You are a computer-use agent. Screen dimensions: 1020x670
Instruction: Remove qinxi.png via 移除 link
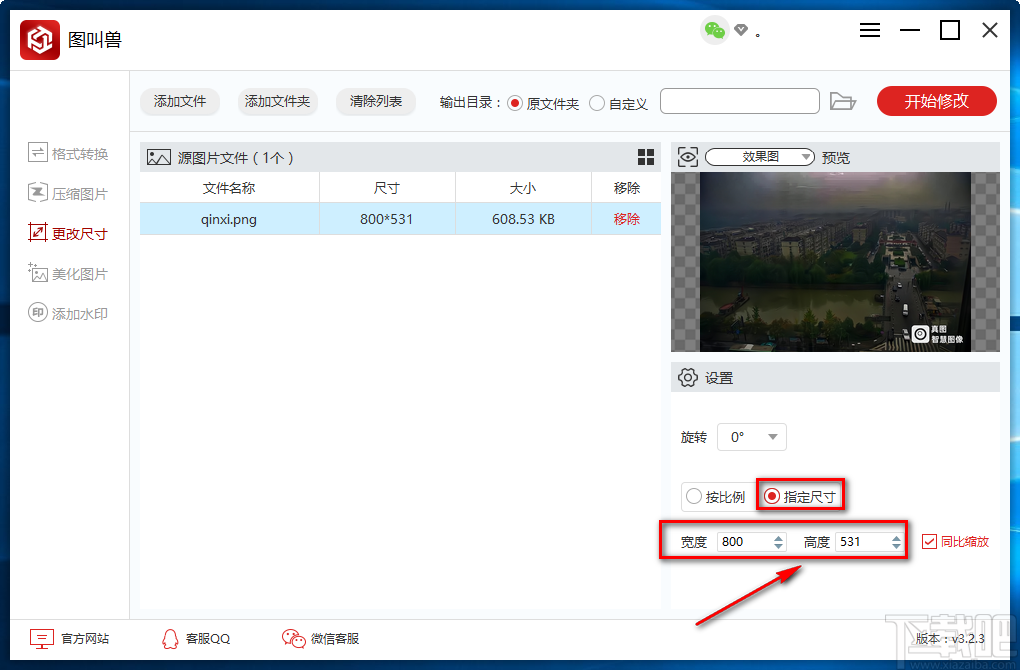[x=626, y=219]
